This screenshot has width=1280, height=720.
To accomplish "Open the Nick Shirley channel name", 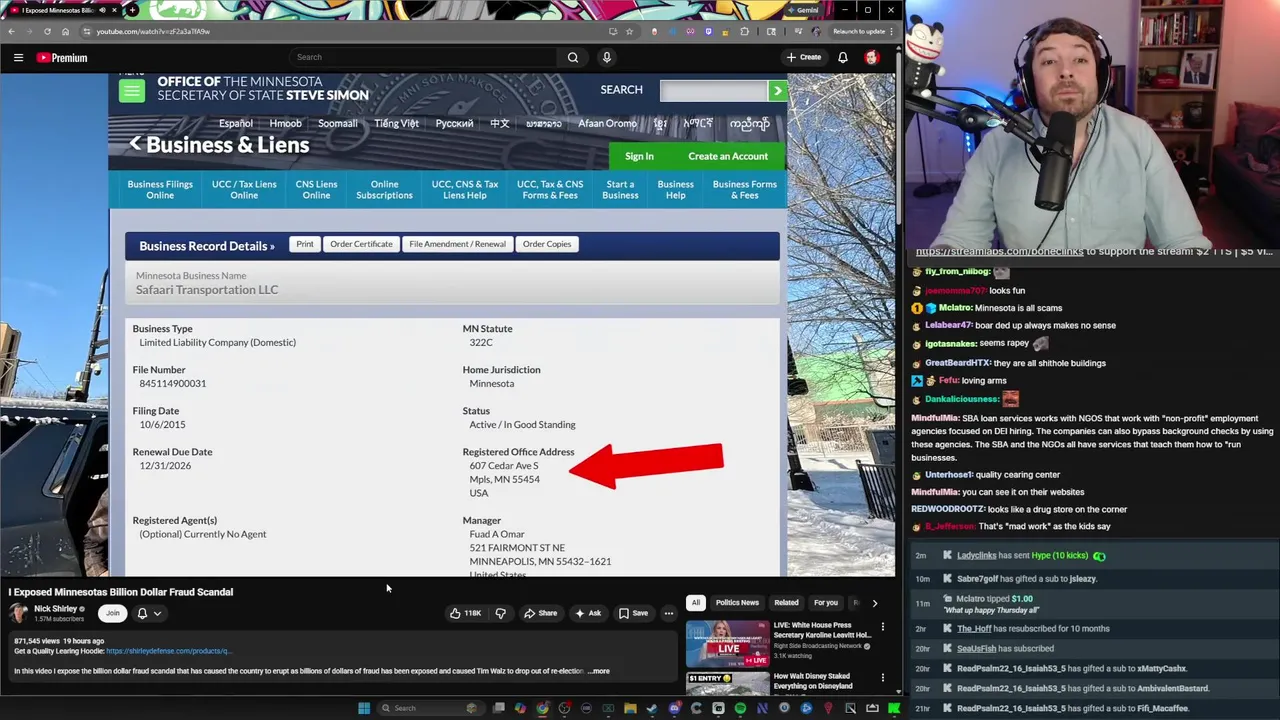I will coord(56,609).
